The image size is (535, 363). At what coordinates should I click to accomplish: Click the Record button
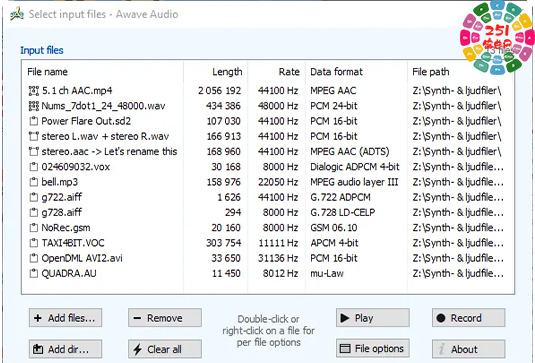tap(468, 318)
